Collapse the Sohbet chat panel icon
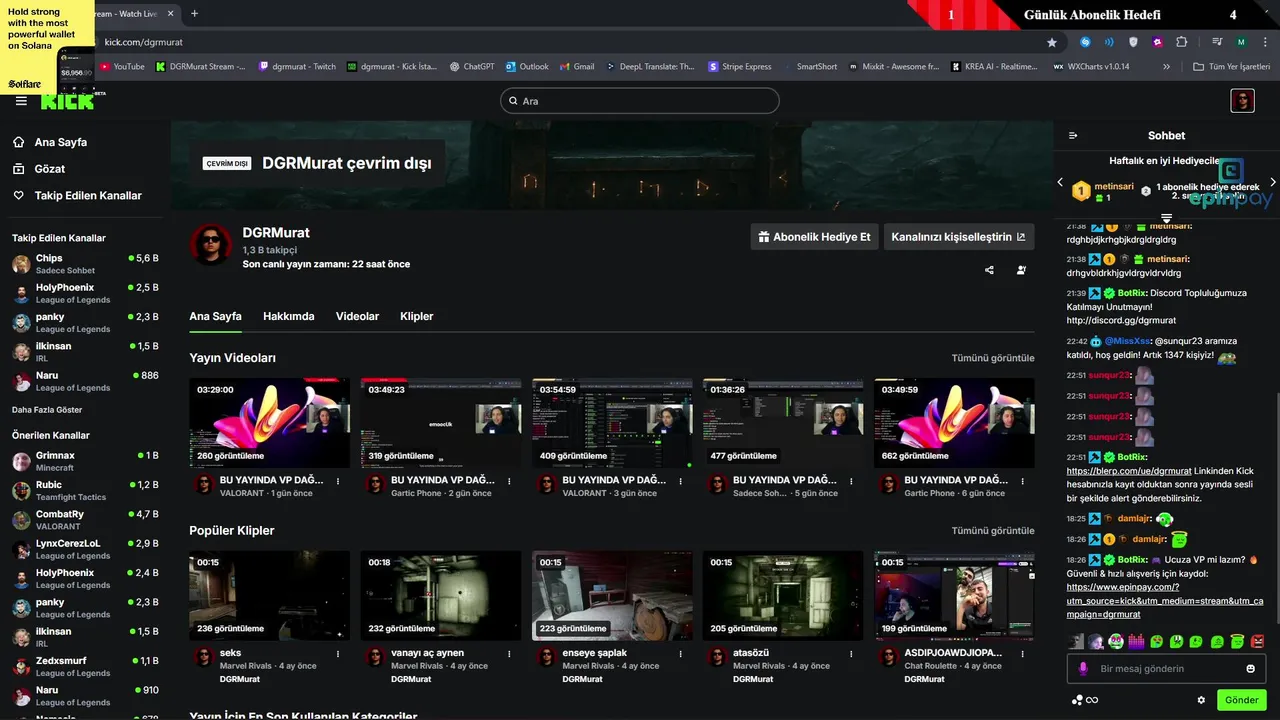Viewport: 1280px width, 720px height. tap(1073, 136)
